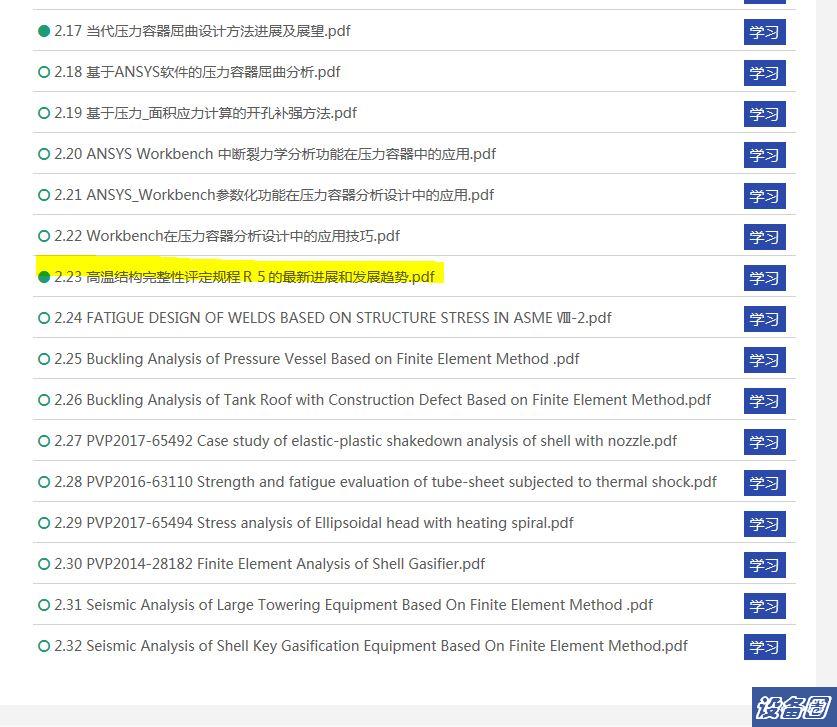The height and width of the screenshot is (727, 837).
Task: Open 2.29 PVP2017-65494 Ellipsoidal head pdf
Action: (x=314, y=523)
